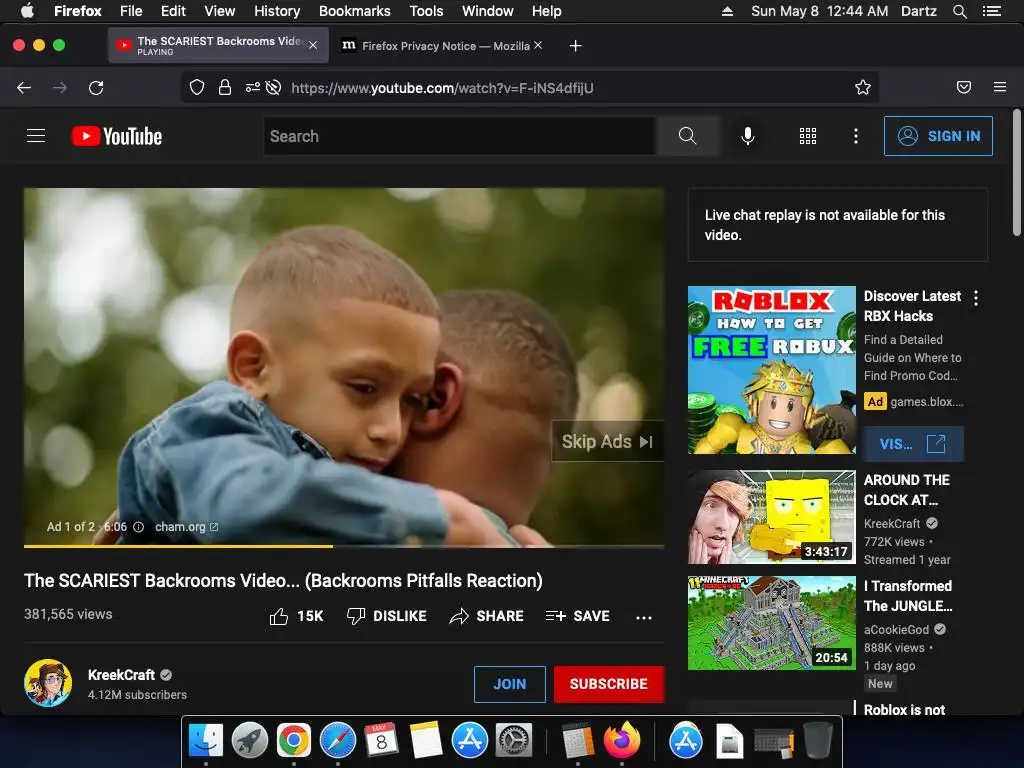The width and height of the screenshot is (1024, 768).
Task: Like the video with thumbs up
Action: pyautogui.click(x=296, y=616)
